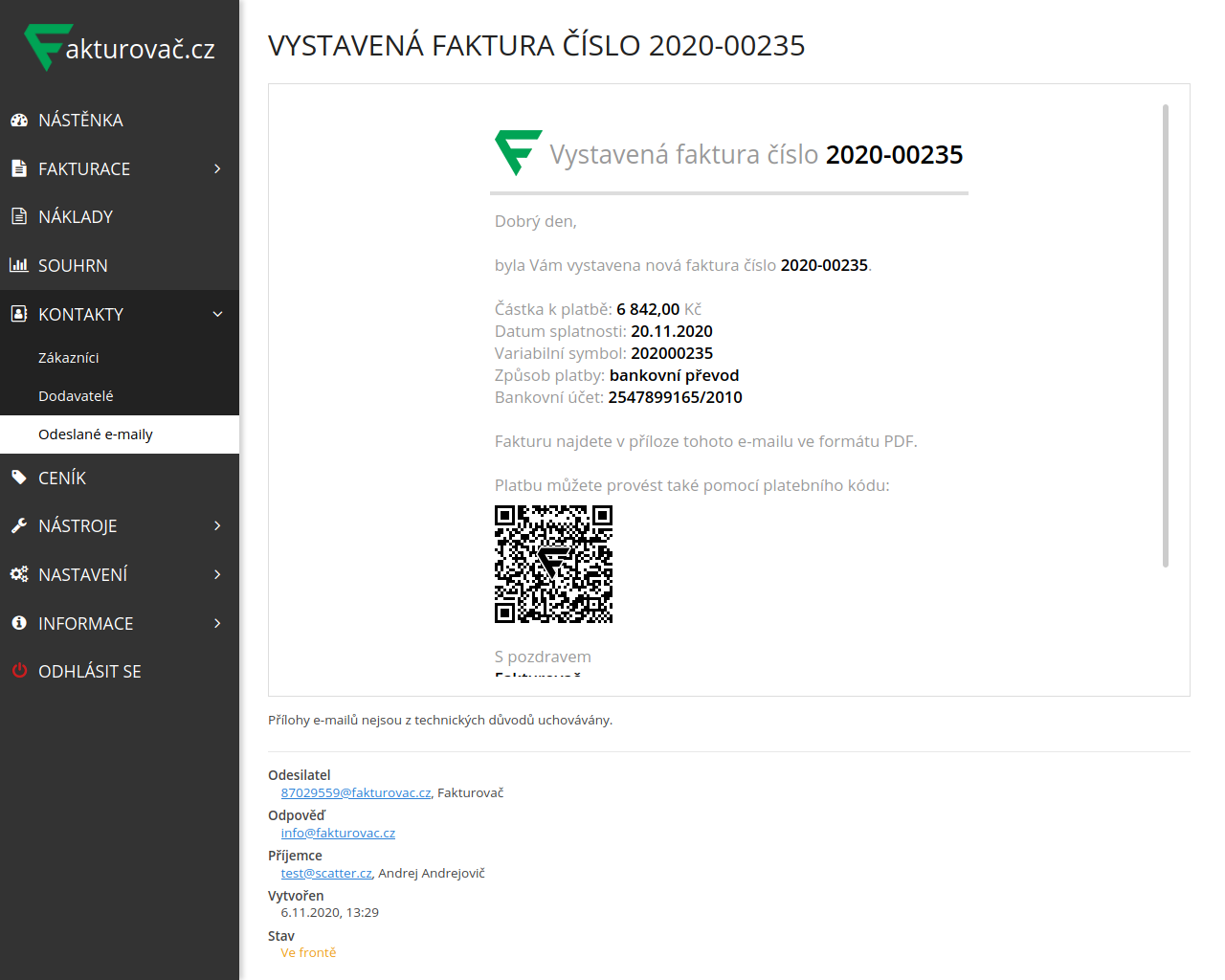This screenshot has height=980, width=1225.
Task: Click the Náklady file icon
Action: (x=19, y=216)
